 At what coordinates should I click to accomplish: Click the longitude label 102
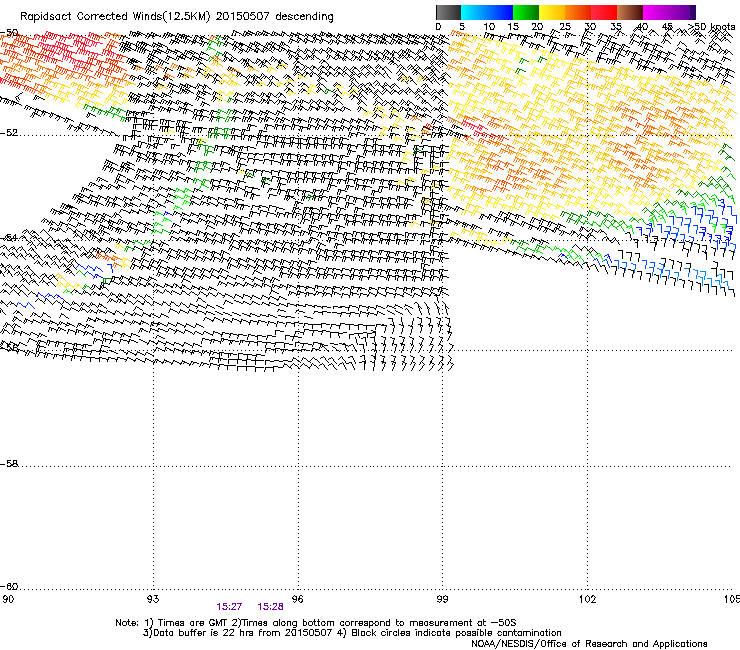point(587,599)
